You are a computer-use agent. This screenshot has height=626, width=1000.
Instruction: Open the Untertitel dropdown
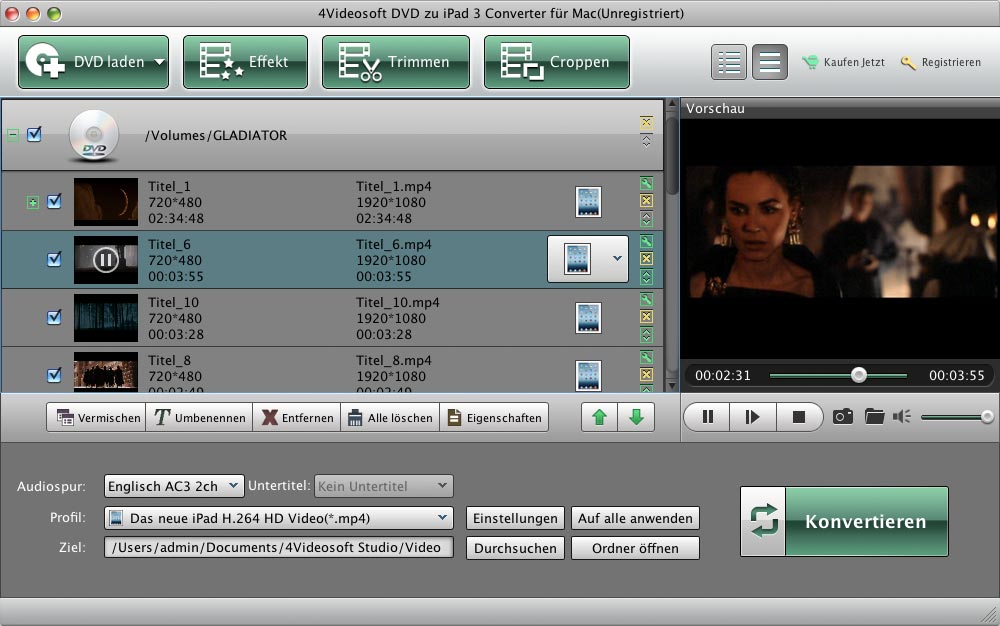pyautogui.click(x=384, y=486)
